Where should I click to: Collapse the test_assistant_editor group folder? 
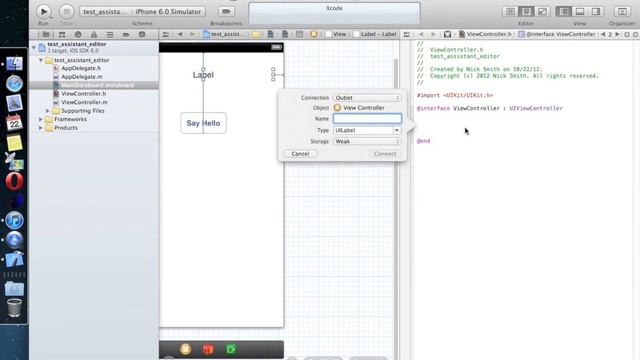pos(41,60)
